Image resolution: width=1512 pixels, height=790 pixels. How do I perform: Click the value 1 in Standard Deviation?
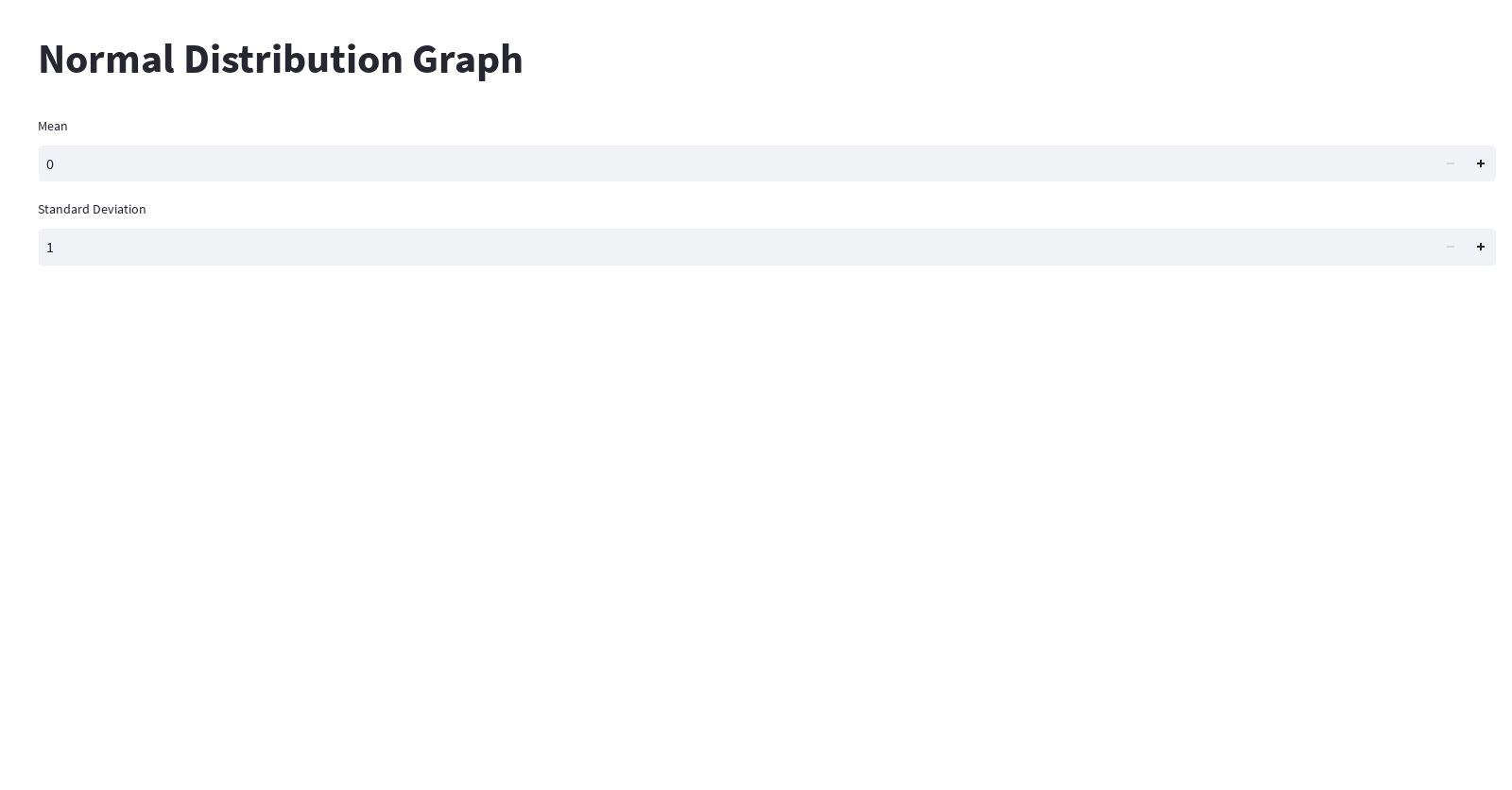click(x=50, y=248)
